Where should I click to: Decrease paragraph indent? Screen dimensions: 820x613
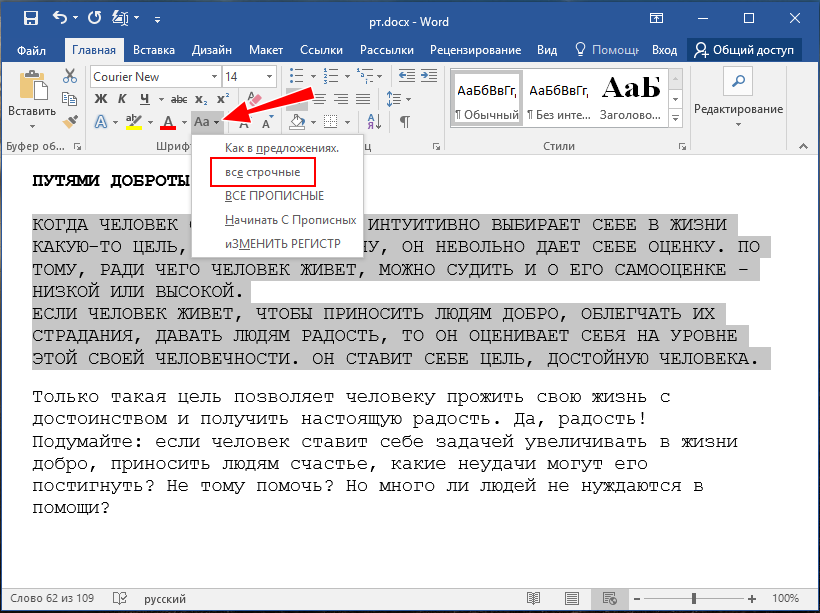406,76
